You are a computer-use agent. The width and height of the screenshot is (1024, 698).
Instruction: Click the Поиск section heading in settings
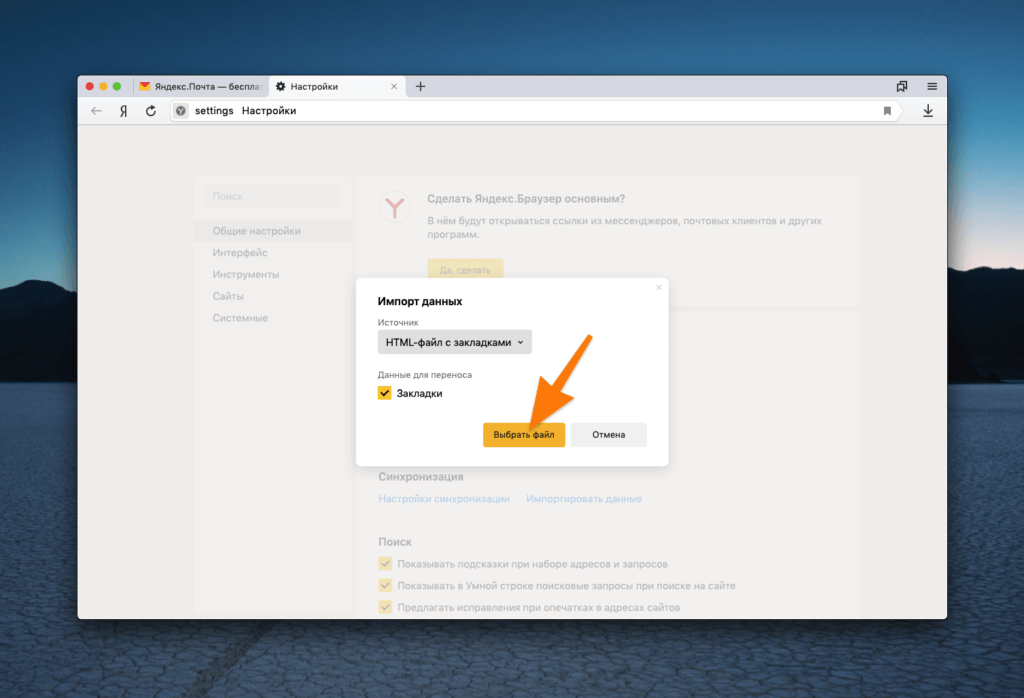coord(395,542)
